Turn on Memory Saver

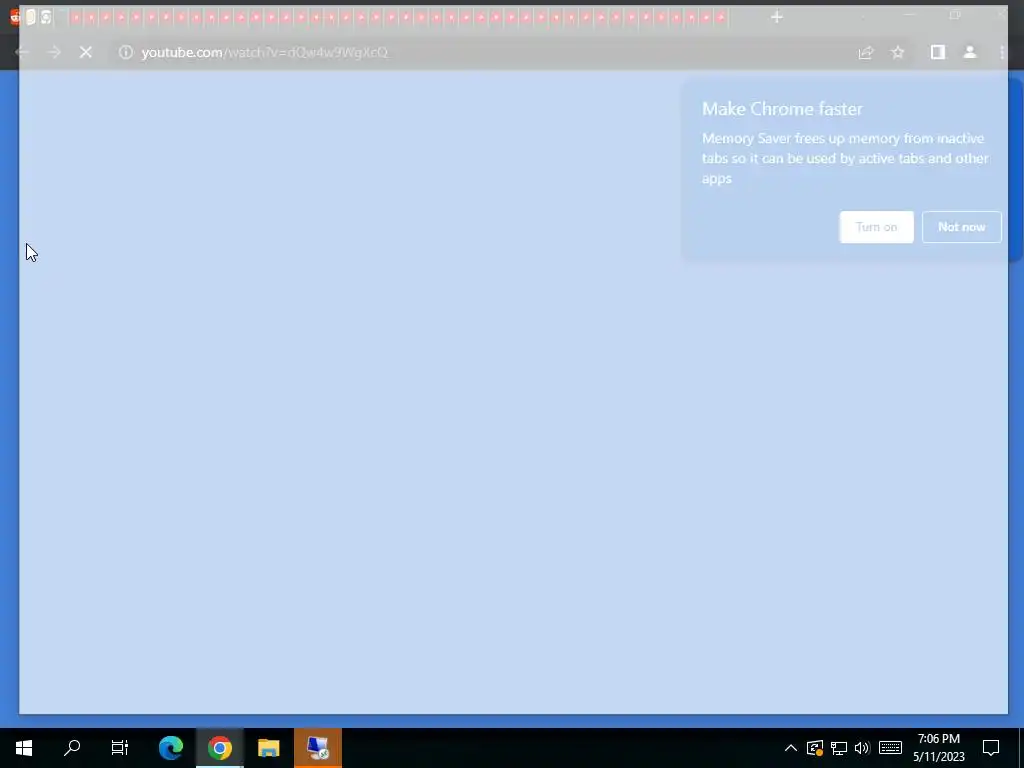pos(876,227)
